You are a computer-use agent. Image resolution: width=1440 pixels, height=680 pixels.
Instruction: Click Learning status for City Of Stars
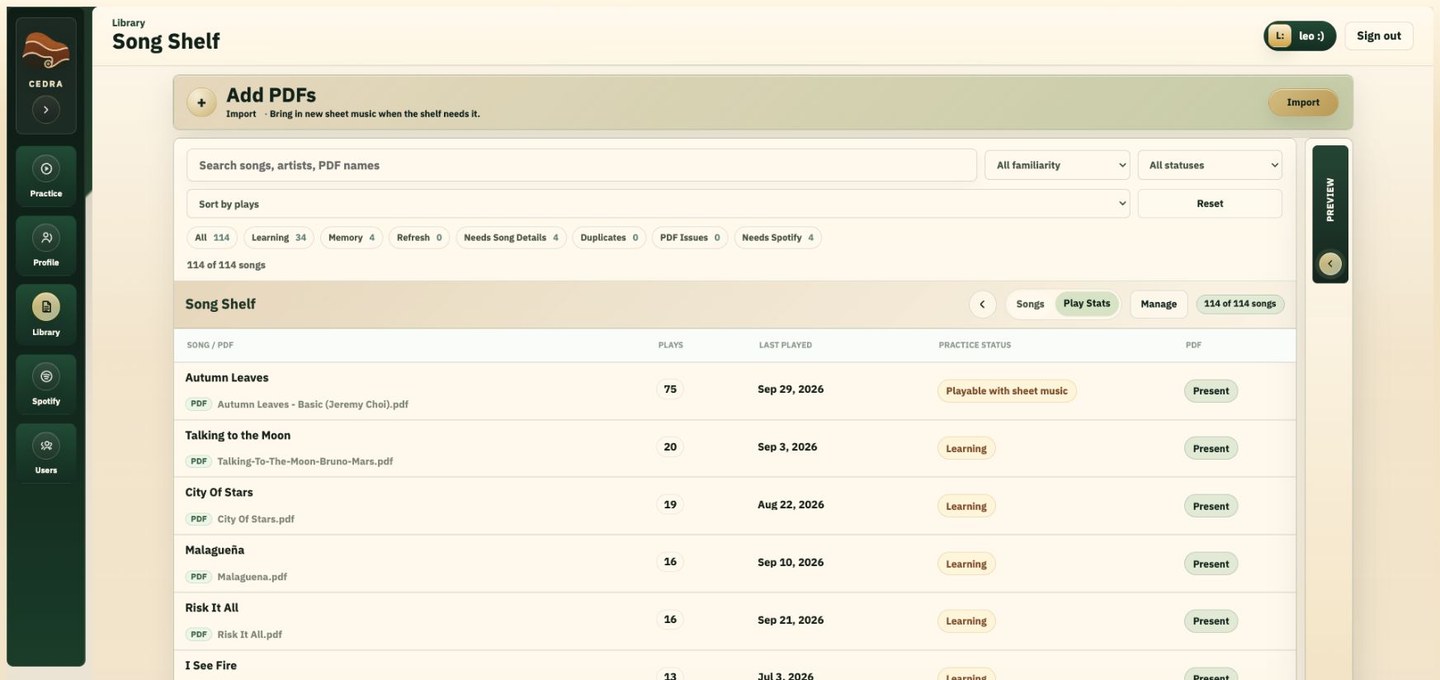point(966,506)
